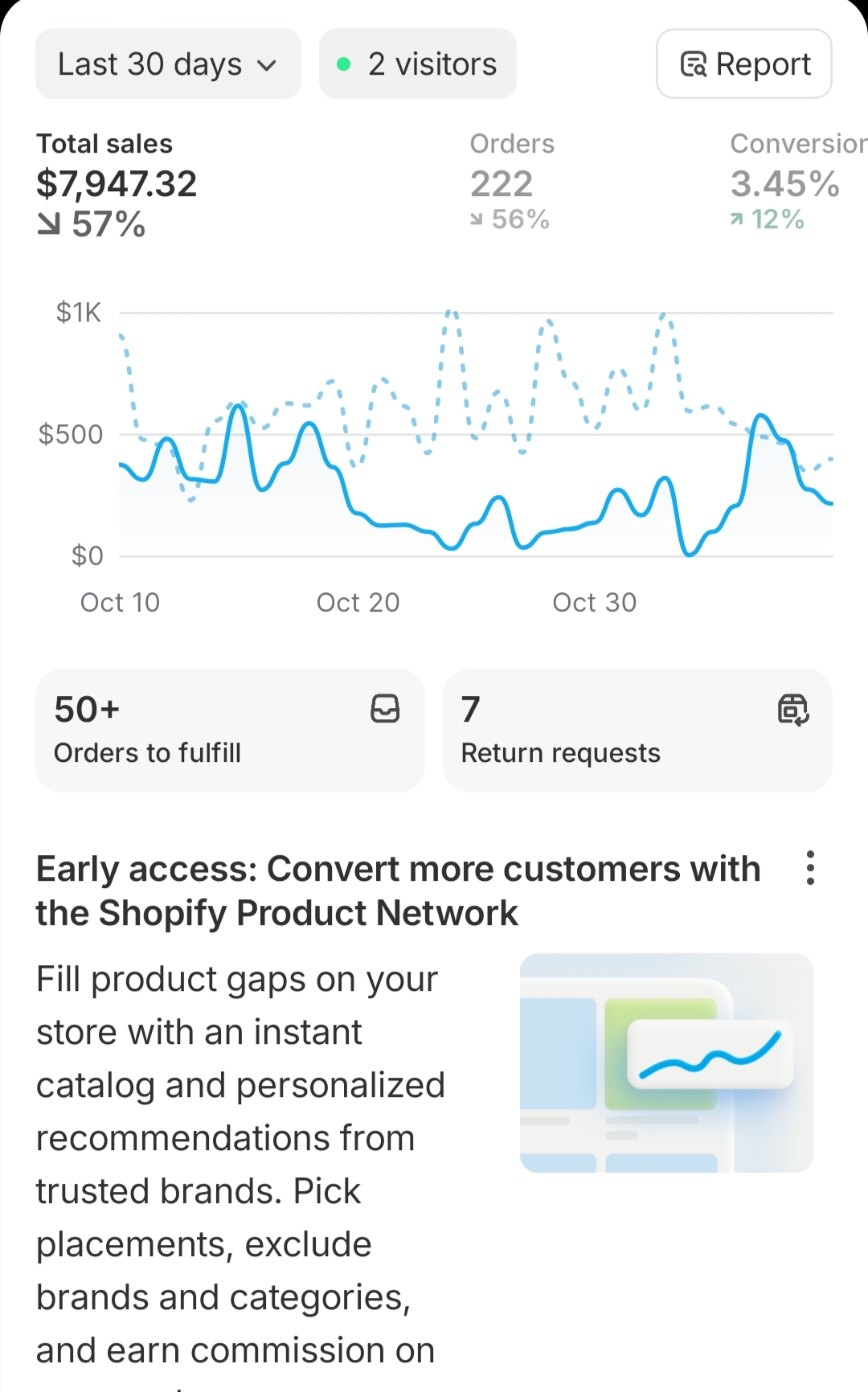Click the Orders 56% decrease arrow
This screenshot has height=1392, width=868.
click(x=477, y=219)
